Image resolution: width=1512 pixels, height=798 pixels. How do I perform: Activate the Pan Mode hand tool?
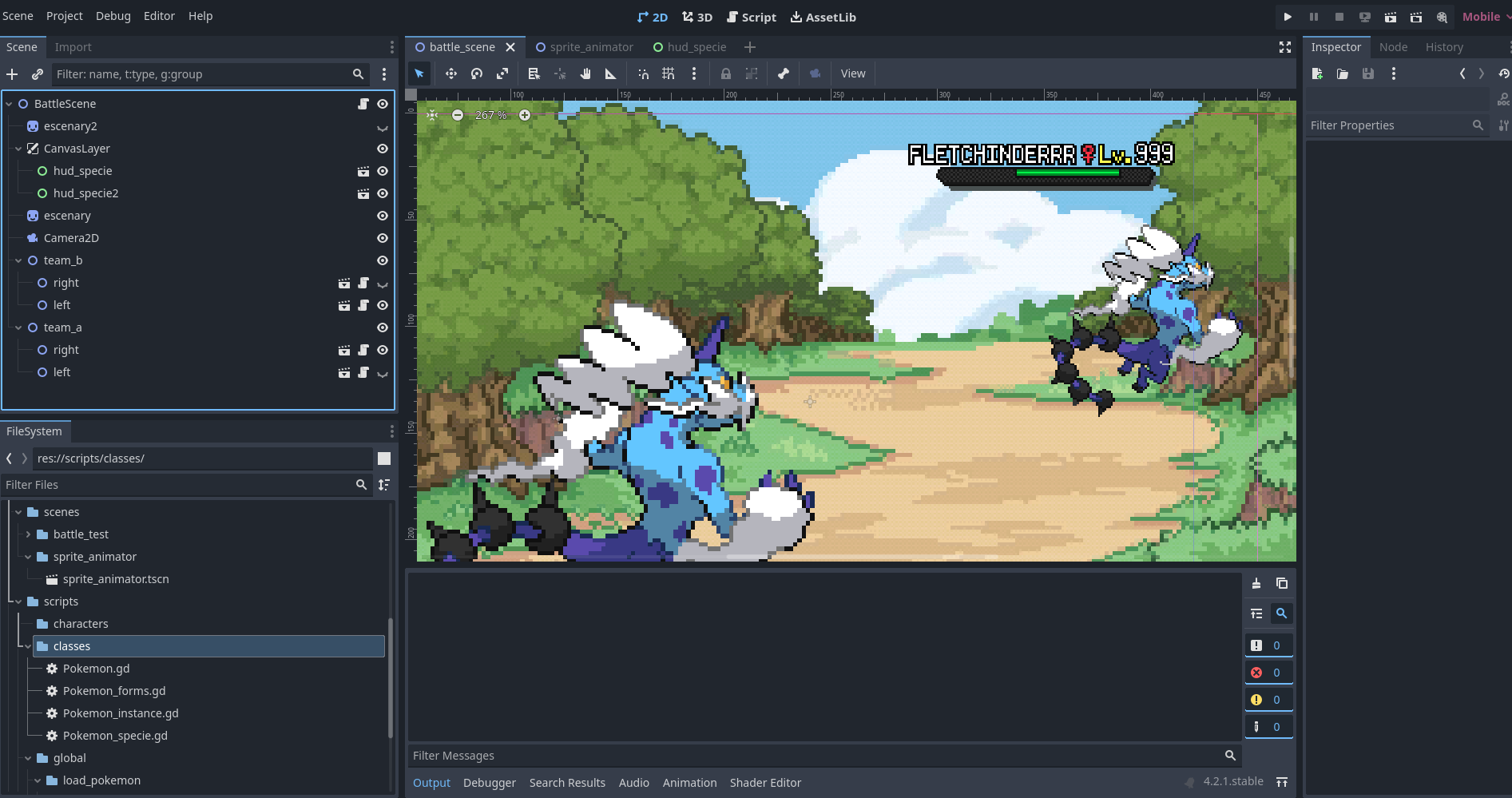(585, 73)
